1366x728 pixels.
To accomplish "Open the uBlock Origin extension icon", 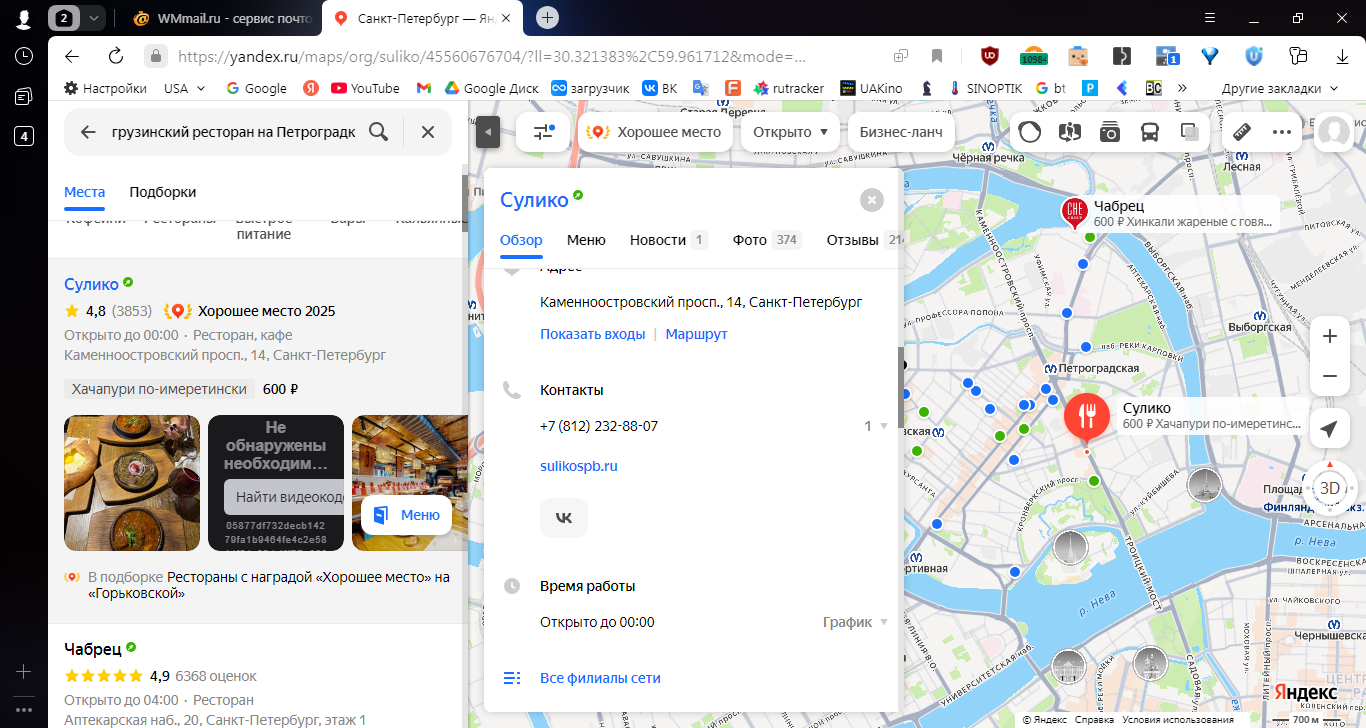I will tap(989, 56).
